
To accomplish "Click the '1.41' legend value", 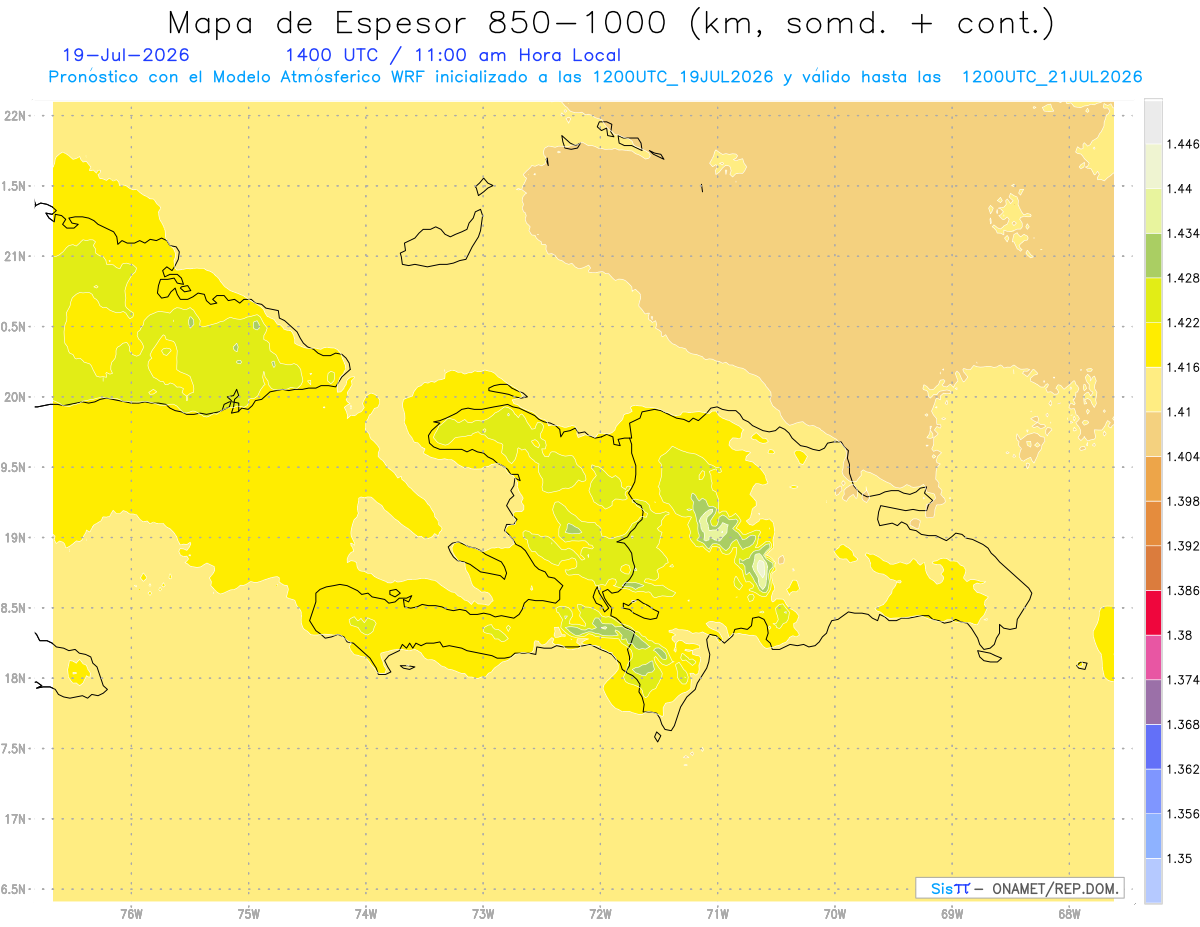I will click(1180, 411).
